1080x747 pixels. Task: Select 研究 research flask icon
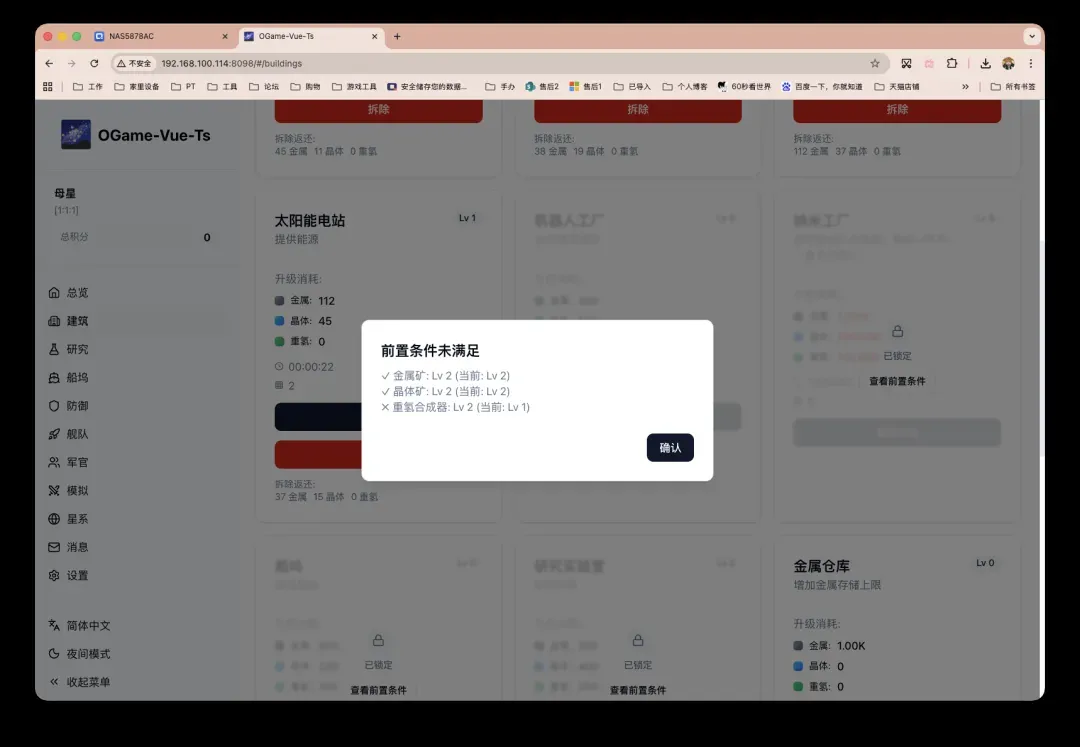(55, 350)
